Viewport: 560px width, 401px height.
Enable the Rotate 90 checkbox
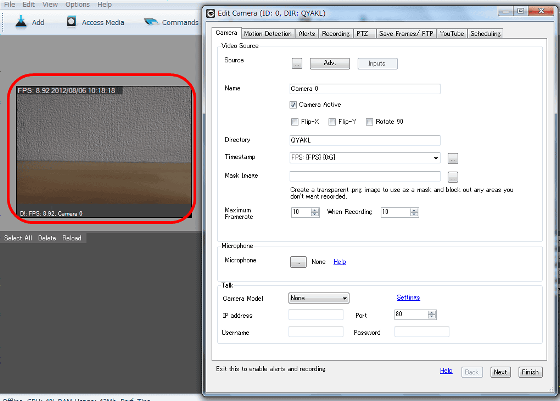[369, 122]
